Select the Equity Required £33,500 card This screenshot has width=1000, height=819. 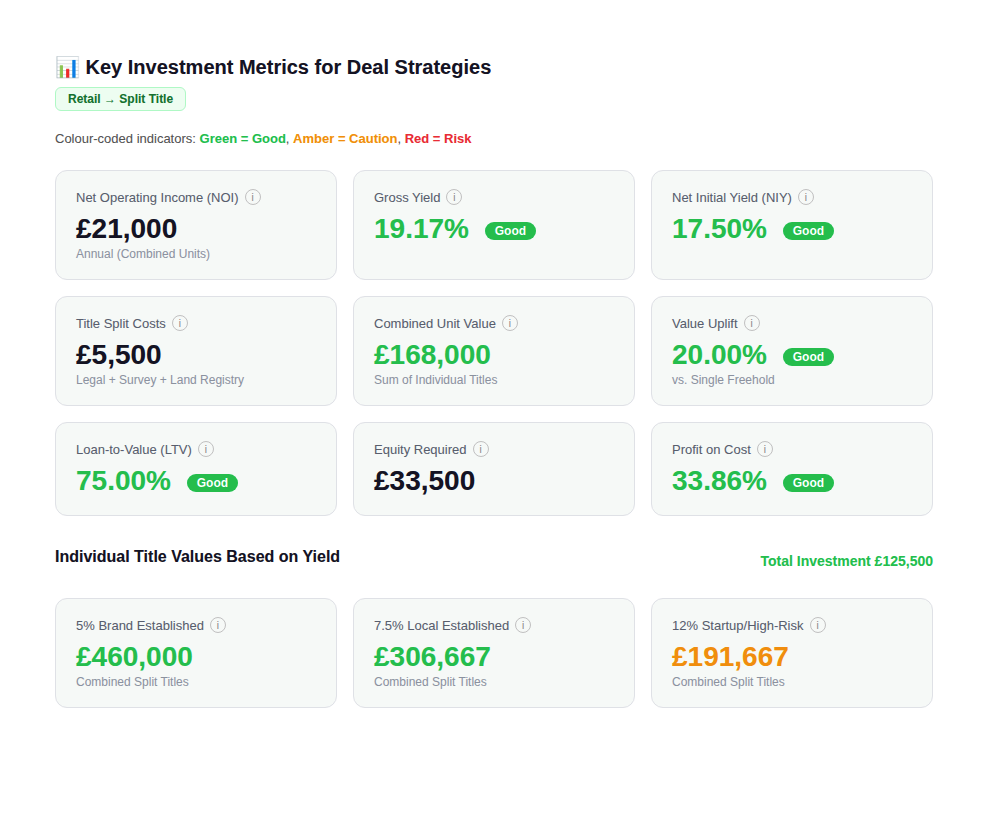pos(494,469)
